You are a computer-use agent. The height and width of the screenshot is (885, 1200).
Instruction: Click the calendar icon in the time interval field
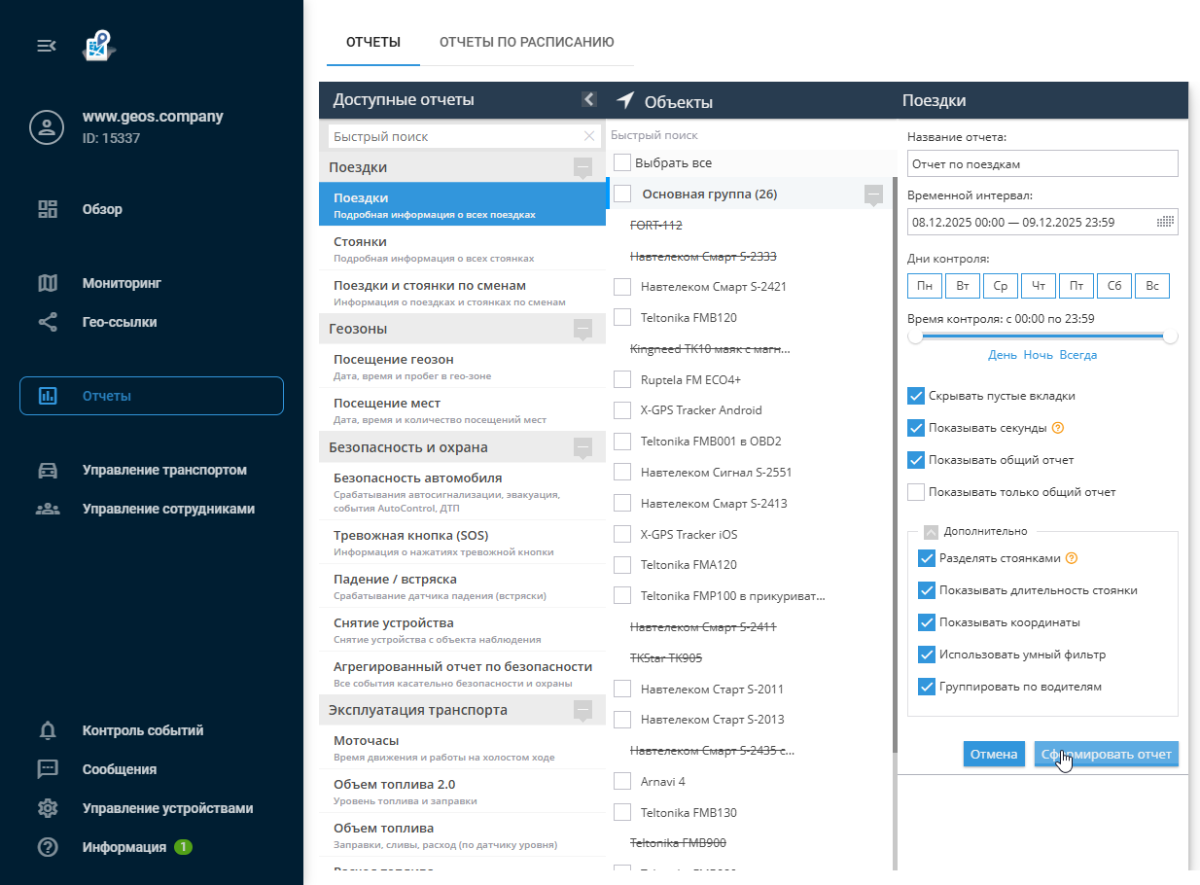click(1165, 222)
